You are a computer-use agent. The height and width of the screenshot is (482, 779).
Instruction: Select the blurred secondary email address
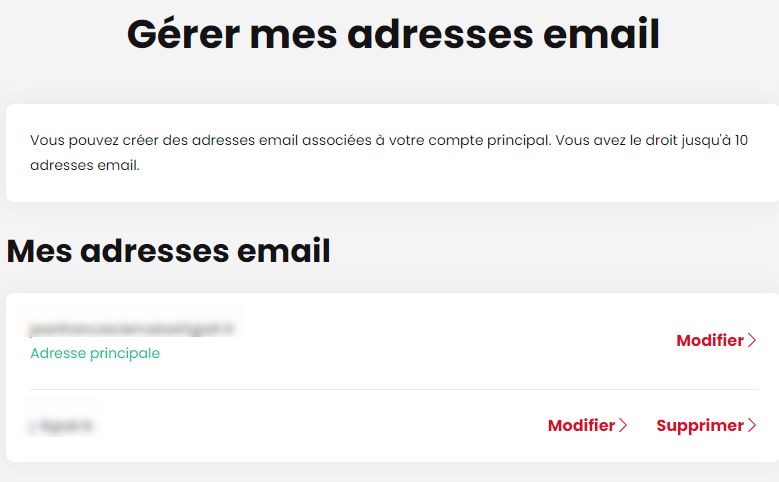click(x=62, y=426)
